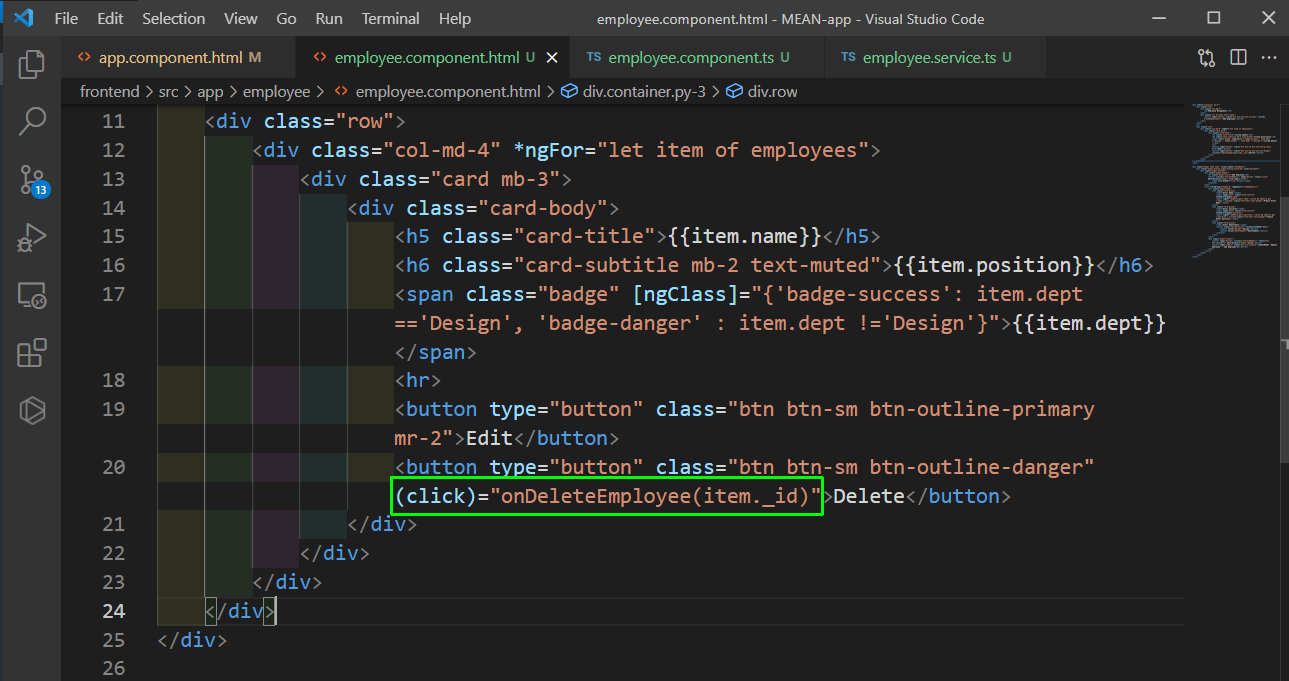
Task: Open the View menu
Action: (240, 19)
